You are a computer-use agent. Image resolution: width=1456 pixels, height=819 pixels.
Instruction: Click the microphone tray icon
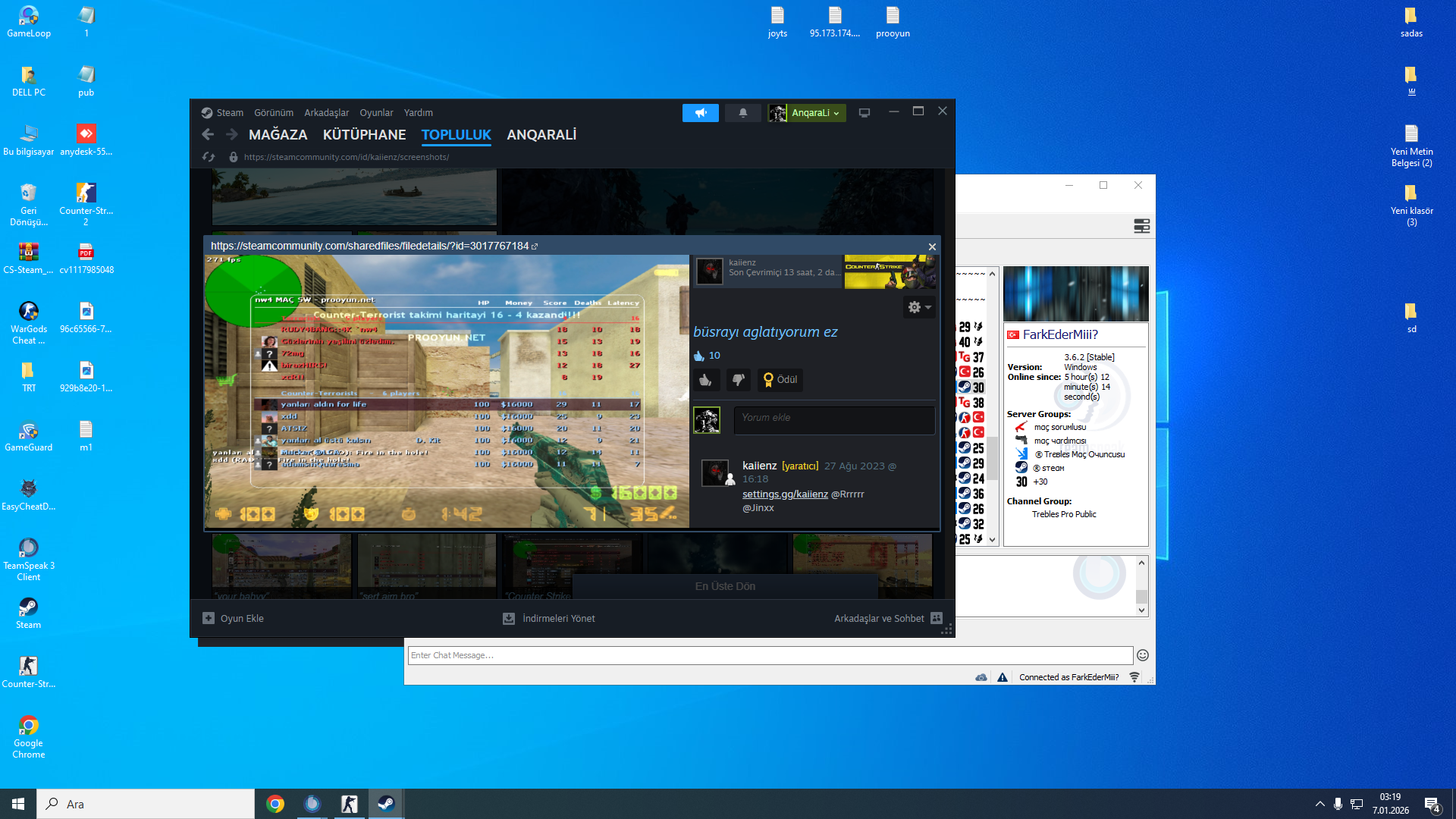click(1338, 804)
